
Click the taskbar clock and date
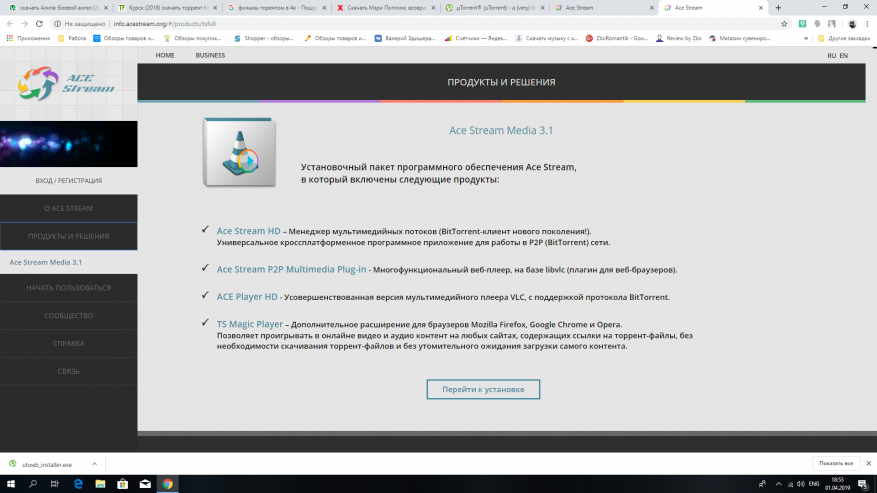pos(837,484)
